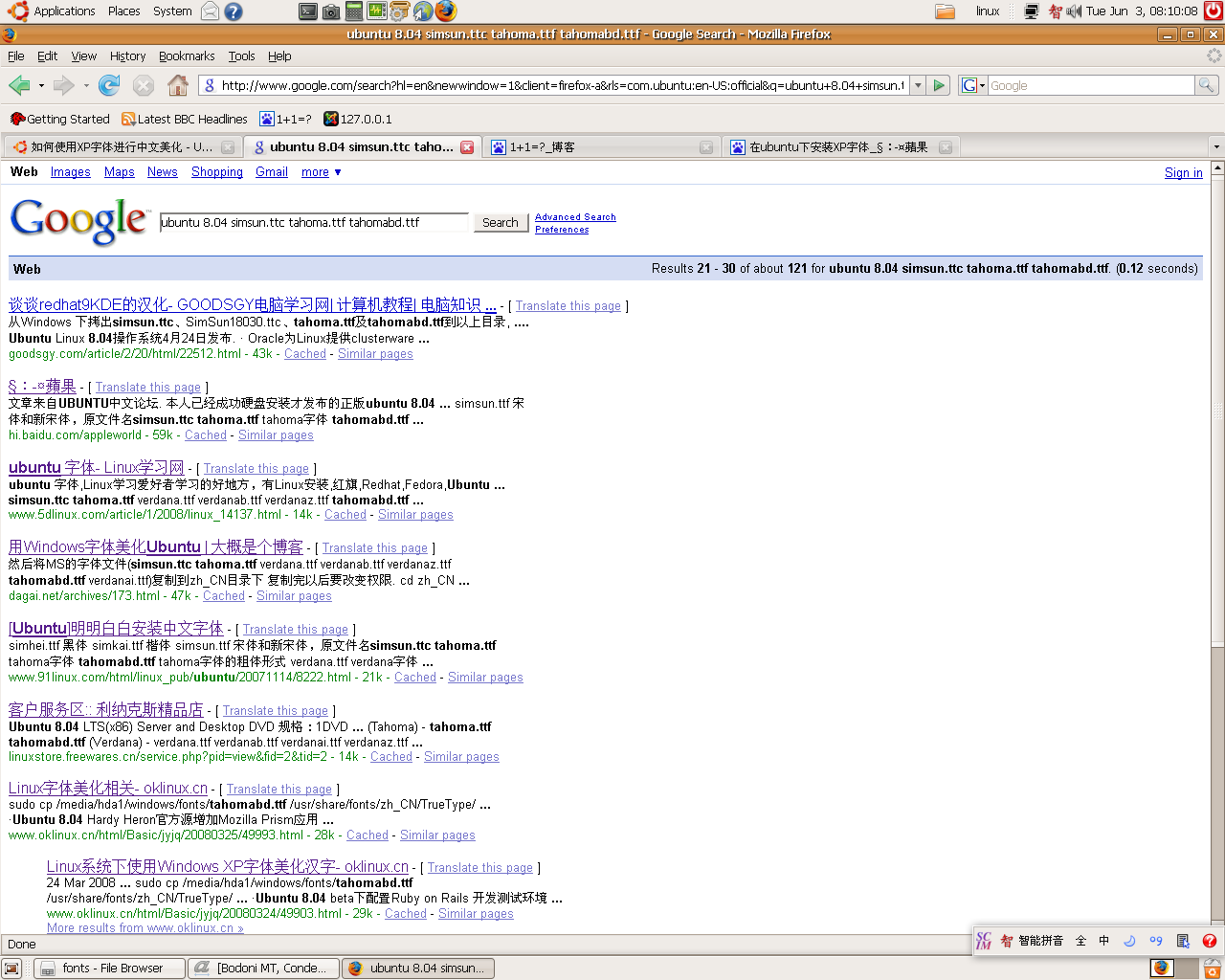Click inside the Google search query field

click(x=314, y=222)
